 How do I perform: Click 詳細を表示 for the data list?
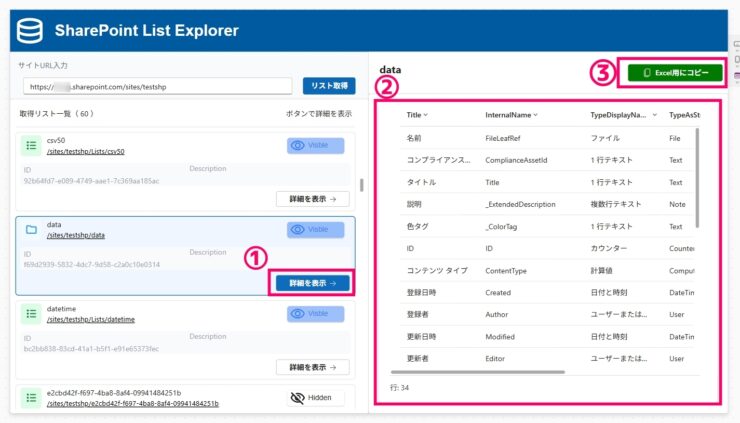pos(313,283)
